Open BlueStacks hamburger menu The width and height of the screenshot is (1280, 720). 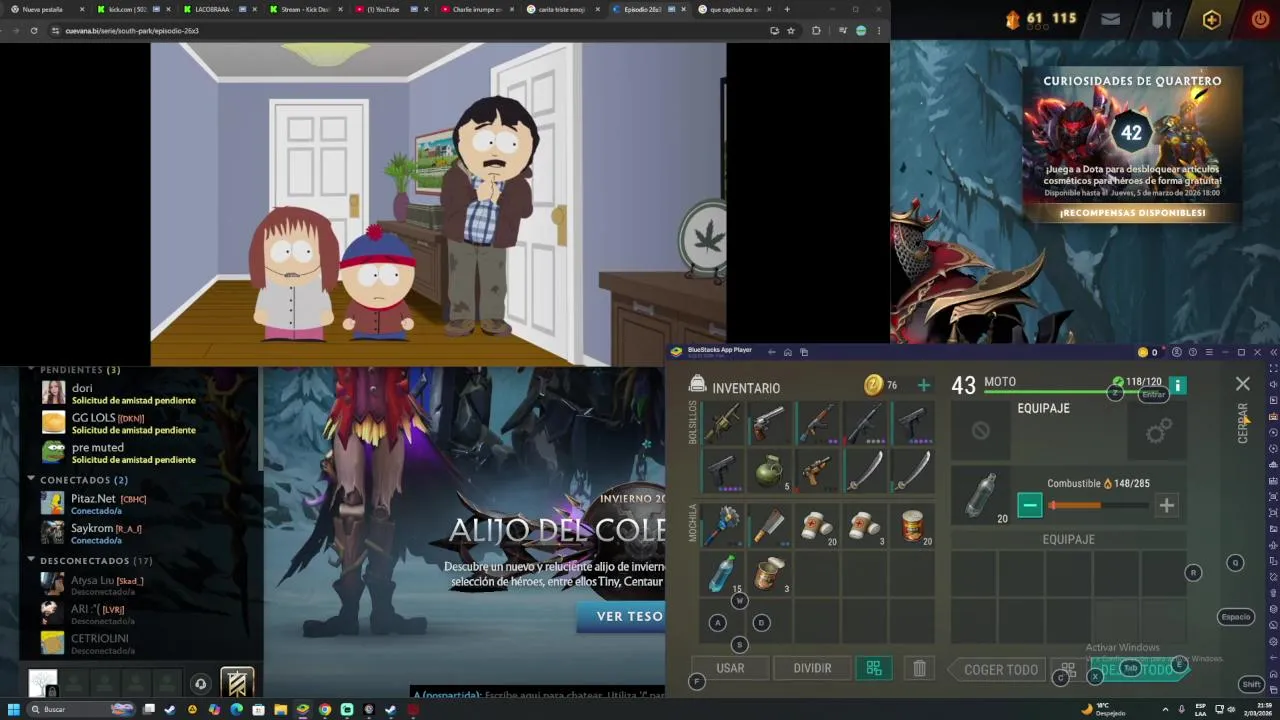click(x=1208, y=352)
